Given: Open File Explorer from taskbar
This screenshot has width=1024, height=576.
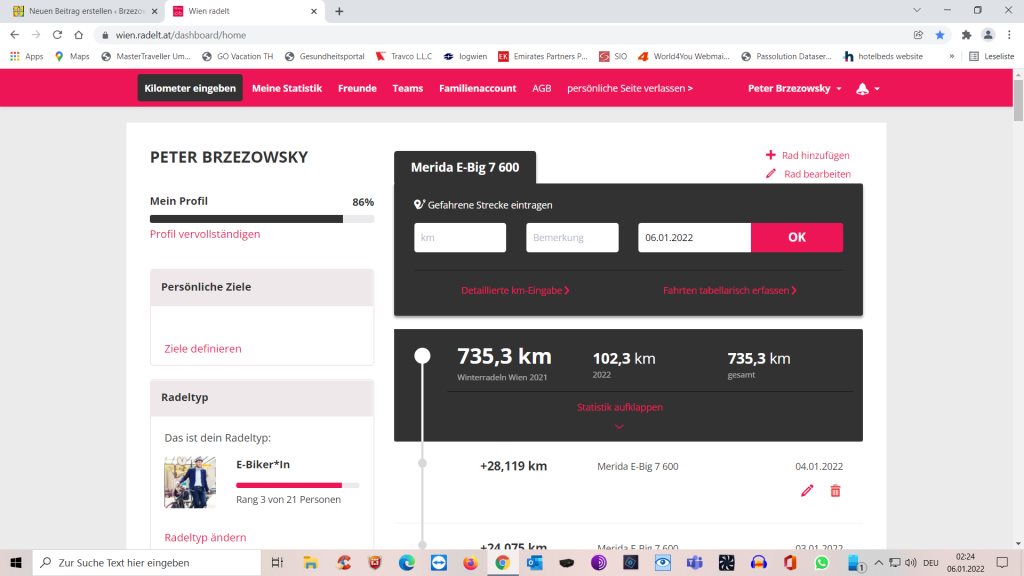Looking at the screenshot, I should pos(310,562).
